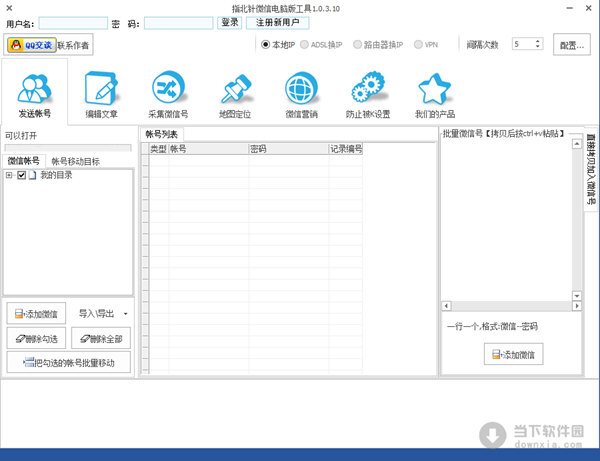Click the 联系作者 label
This screenshot has height=461, width=600.
[x=73, y=46]
